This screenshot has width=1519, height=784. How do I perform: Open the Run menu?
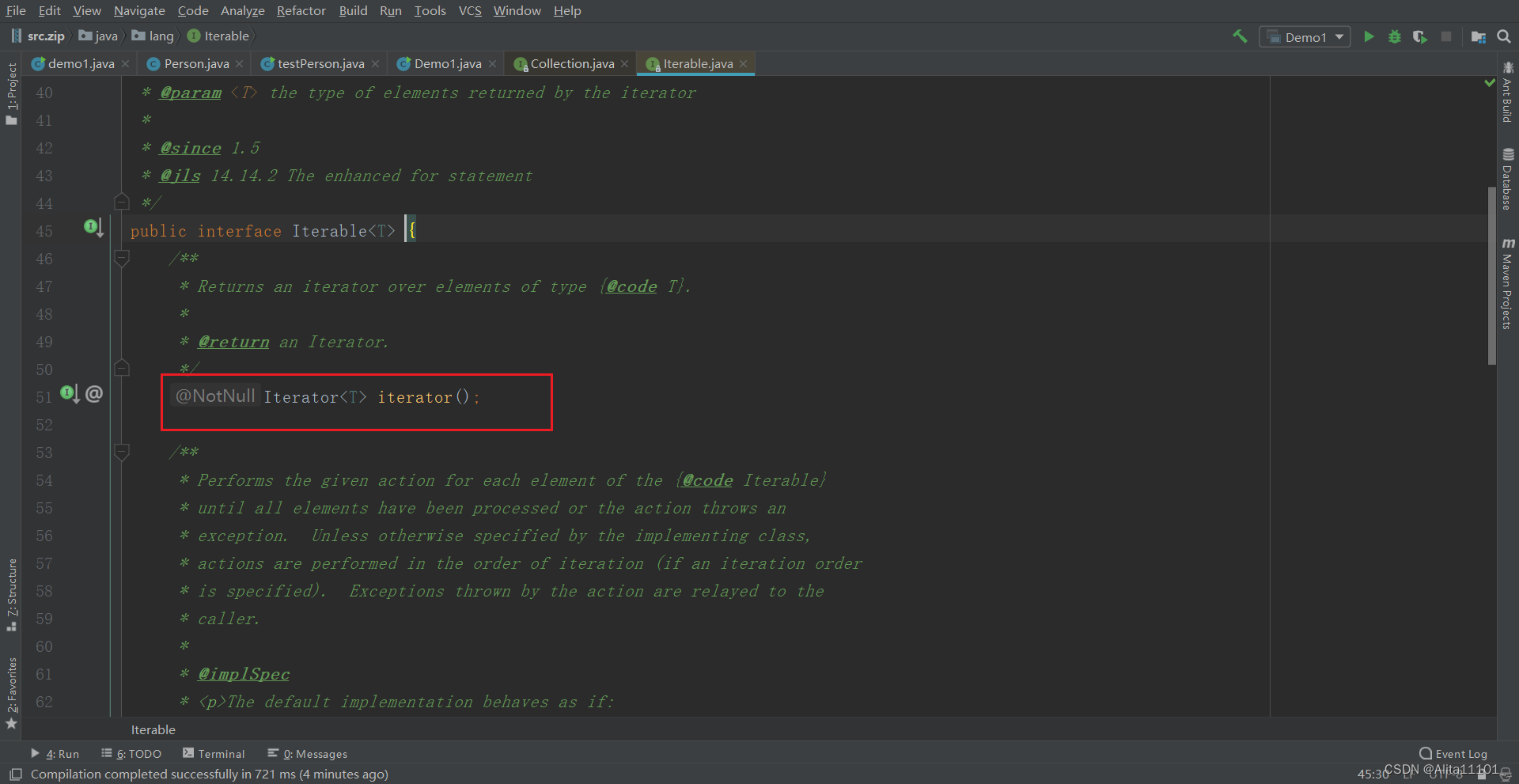click(390, 10)
